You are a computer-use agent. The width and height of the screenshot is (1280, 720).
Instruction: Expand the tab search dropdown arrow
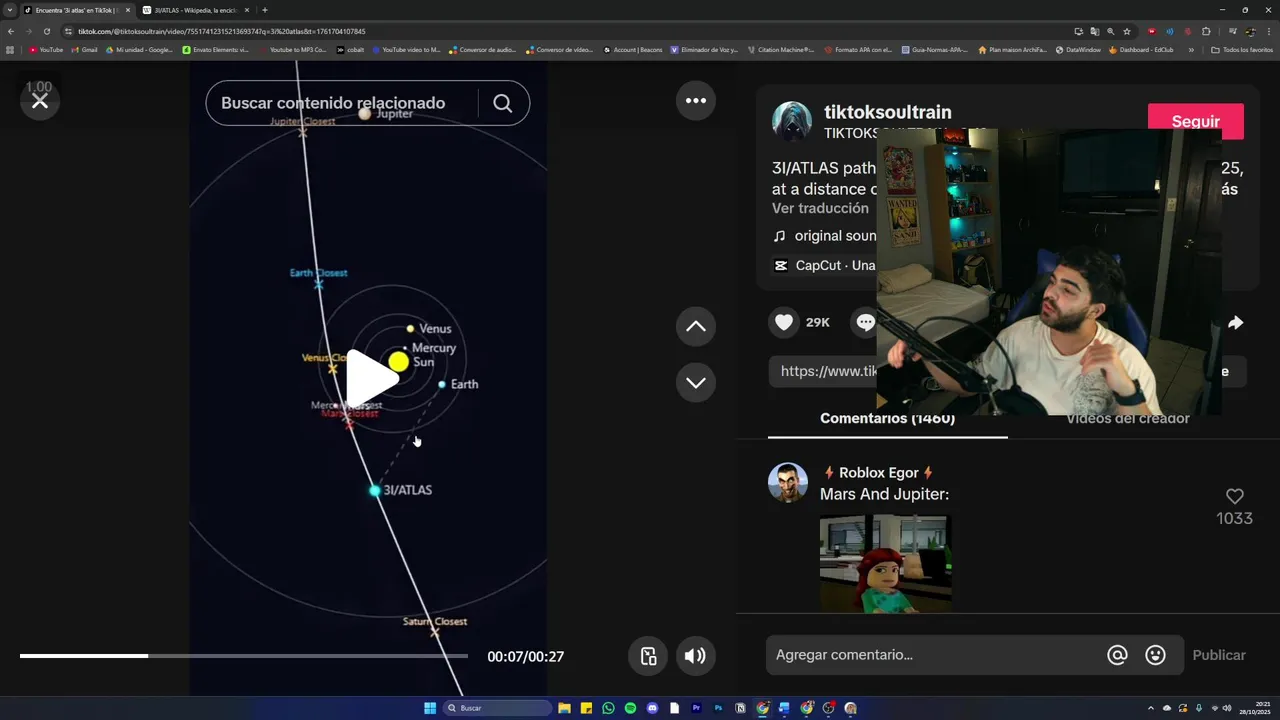tap(9, 10)
